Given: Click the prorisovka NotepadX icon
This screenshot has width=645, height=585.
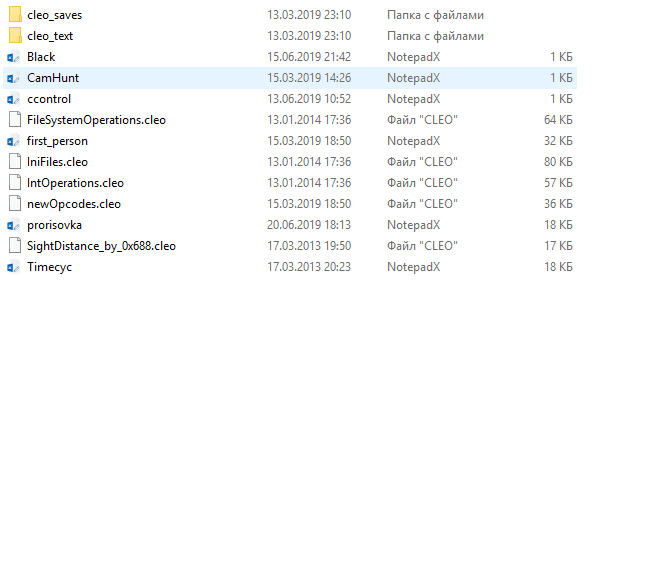Looking at the screenshot, I should (14, 225).
